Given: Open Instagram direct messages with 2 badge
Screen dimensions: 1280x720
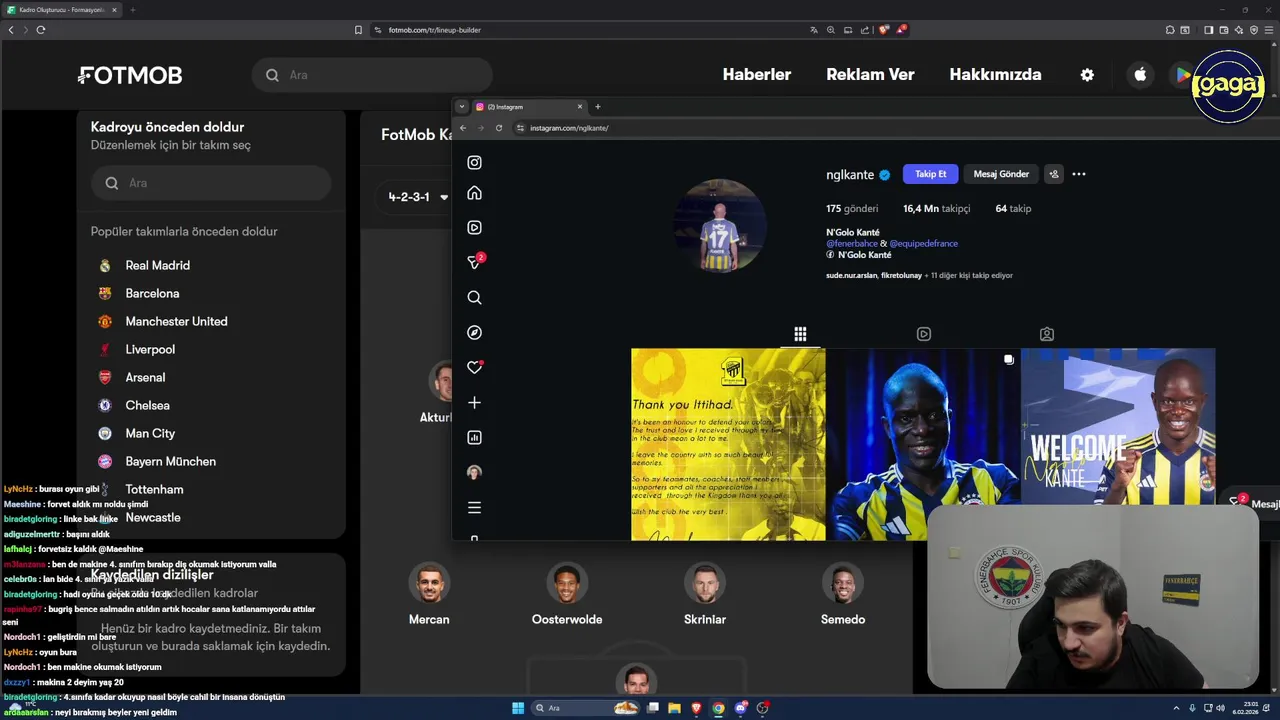Looking at the screenshot, I should pyautogui.click(x=475, y=261).
